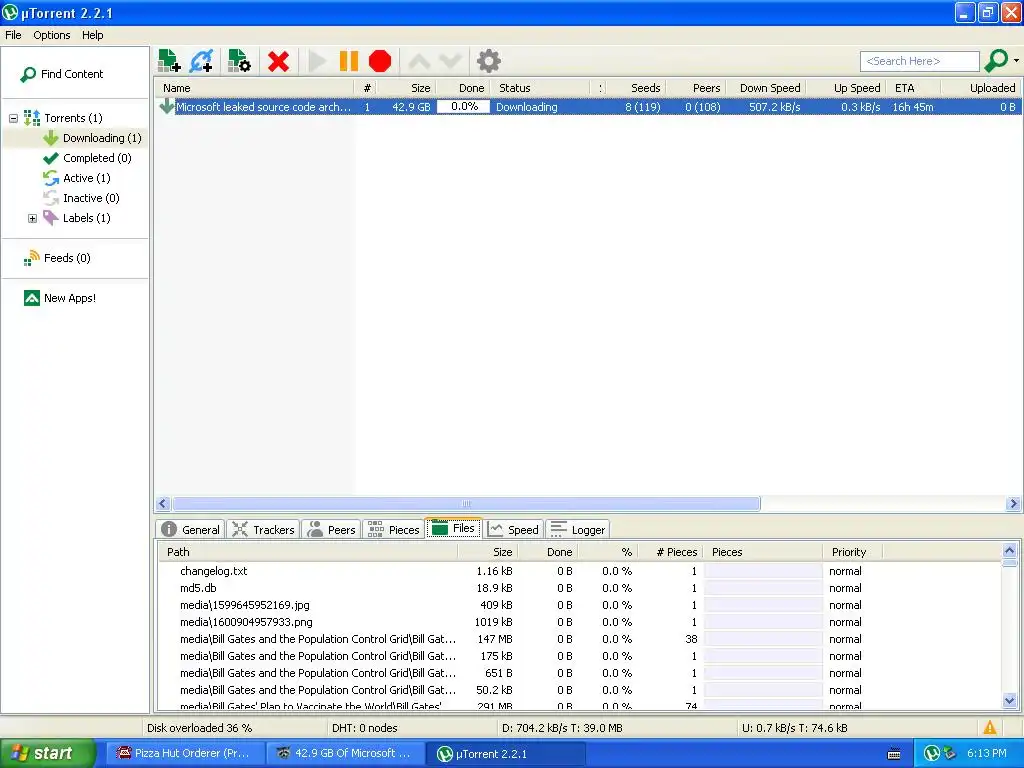Viewport: 1024px width, 768px height.
Task: Sort torrents by Size column header
Action: point(406,88)
